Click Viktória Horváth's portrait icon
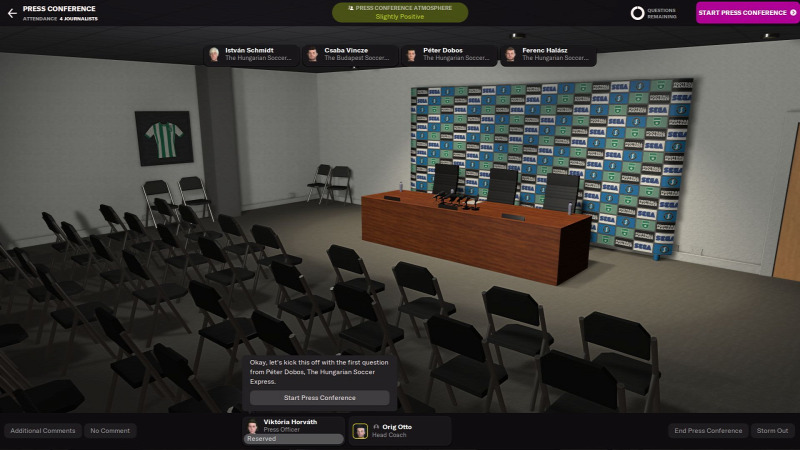The image size is (800, 450). (253, 427)
